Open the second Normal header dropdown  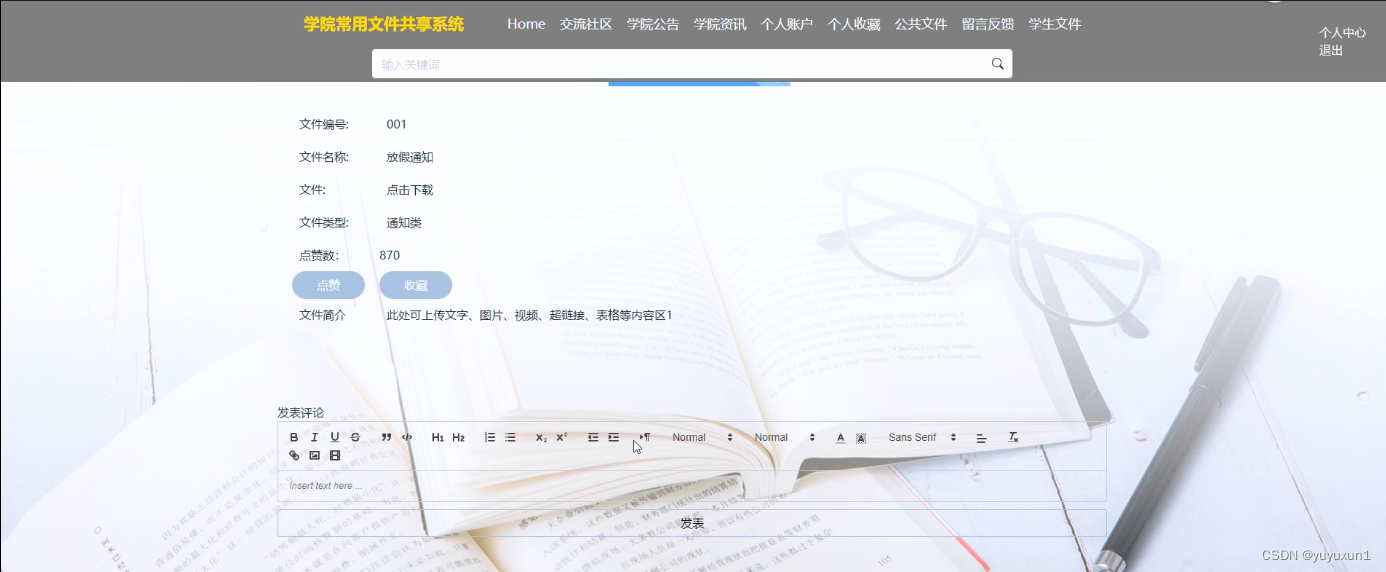[x=784, y=438]
